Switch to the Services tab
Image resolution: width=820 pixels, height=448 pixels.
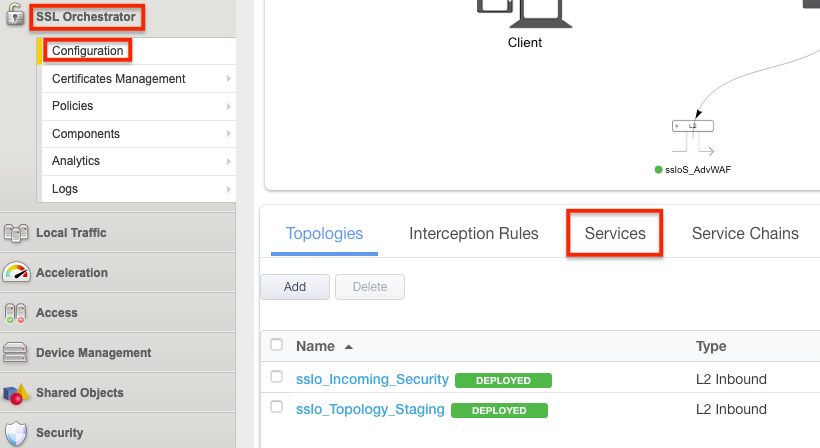tap(615, 233)
